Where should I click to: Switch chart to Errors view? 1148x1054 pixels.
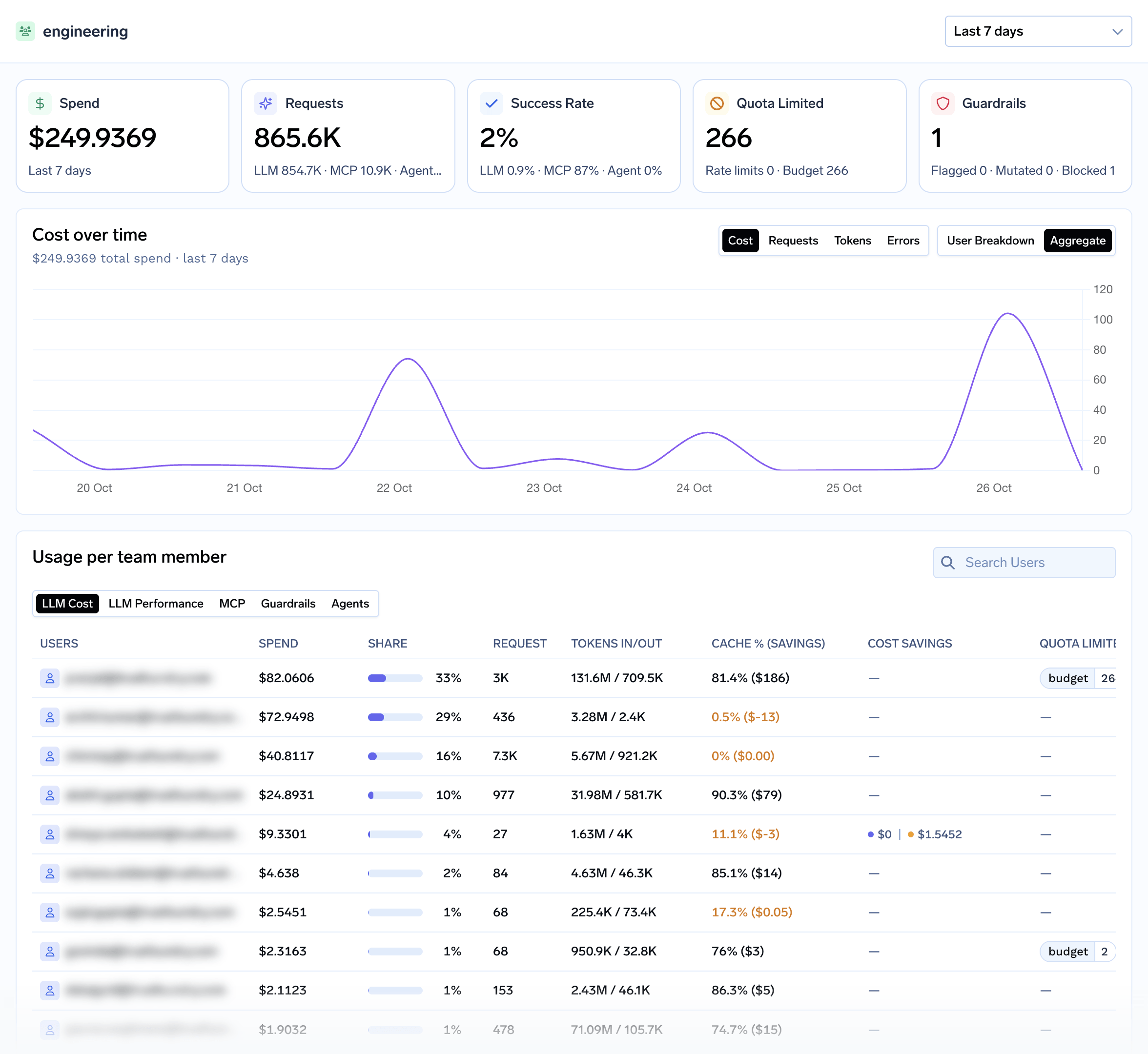coord(902,241)
